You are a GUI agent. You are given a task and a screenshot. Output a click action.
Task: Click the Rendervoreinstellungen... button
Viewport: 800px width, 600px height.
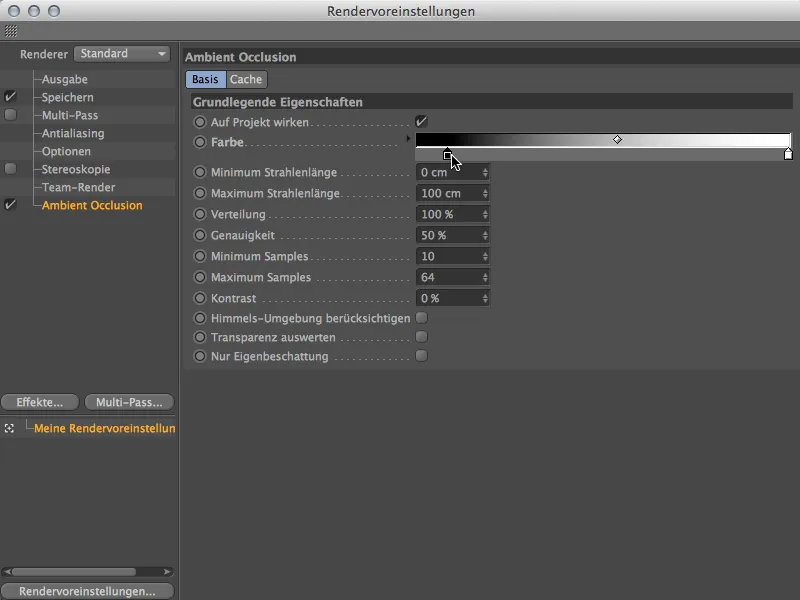click(88, 590)
